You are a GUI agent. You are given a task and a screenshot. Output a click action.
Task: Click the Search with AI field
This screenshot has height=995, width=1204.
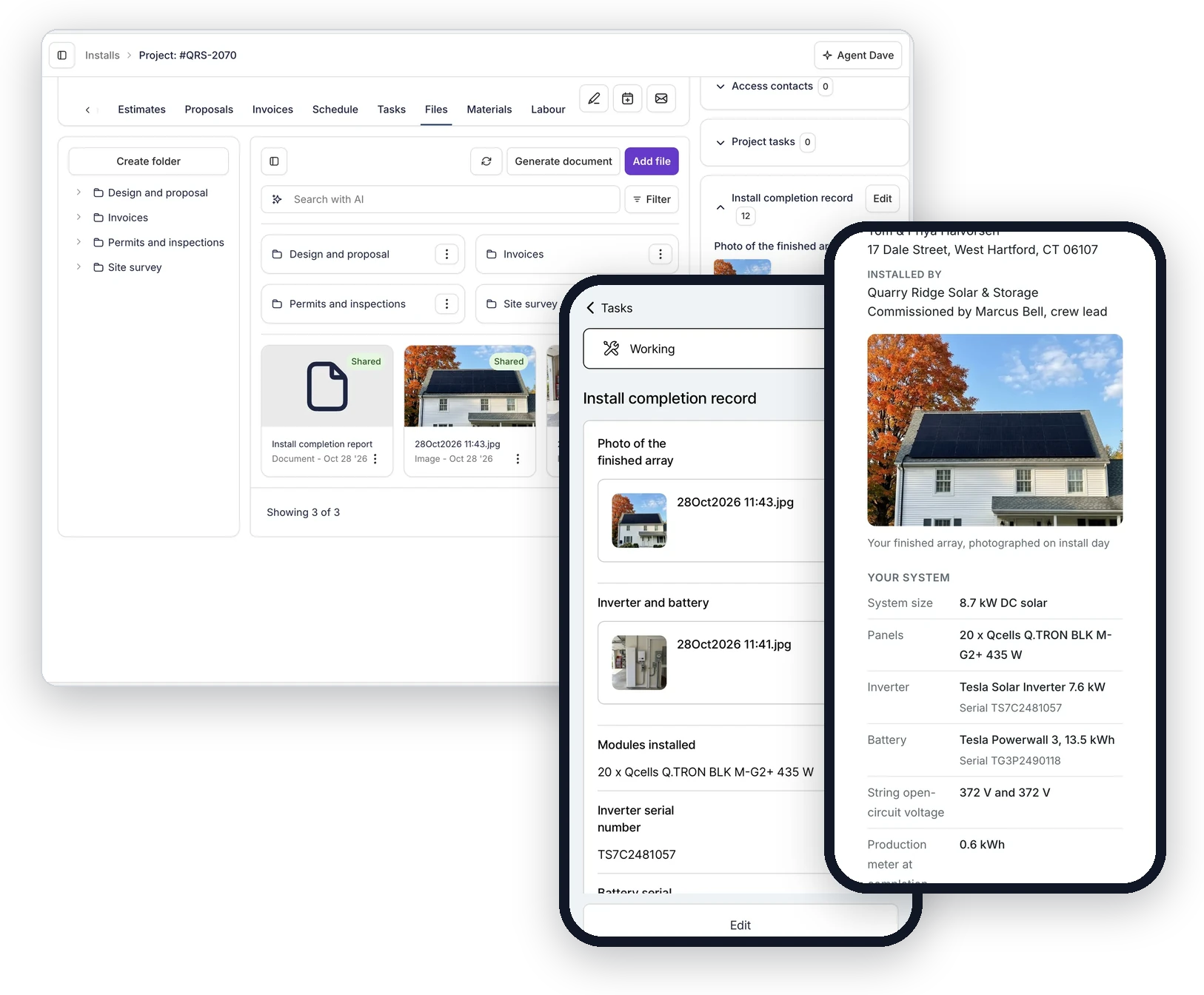coord(441,200)
